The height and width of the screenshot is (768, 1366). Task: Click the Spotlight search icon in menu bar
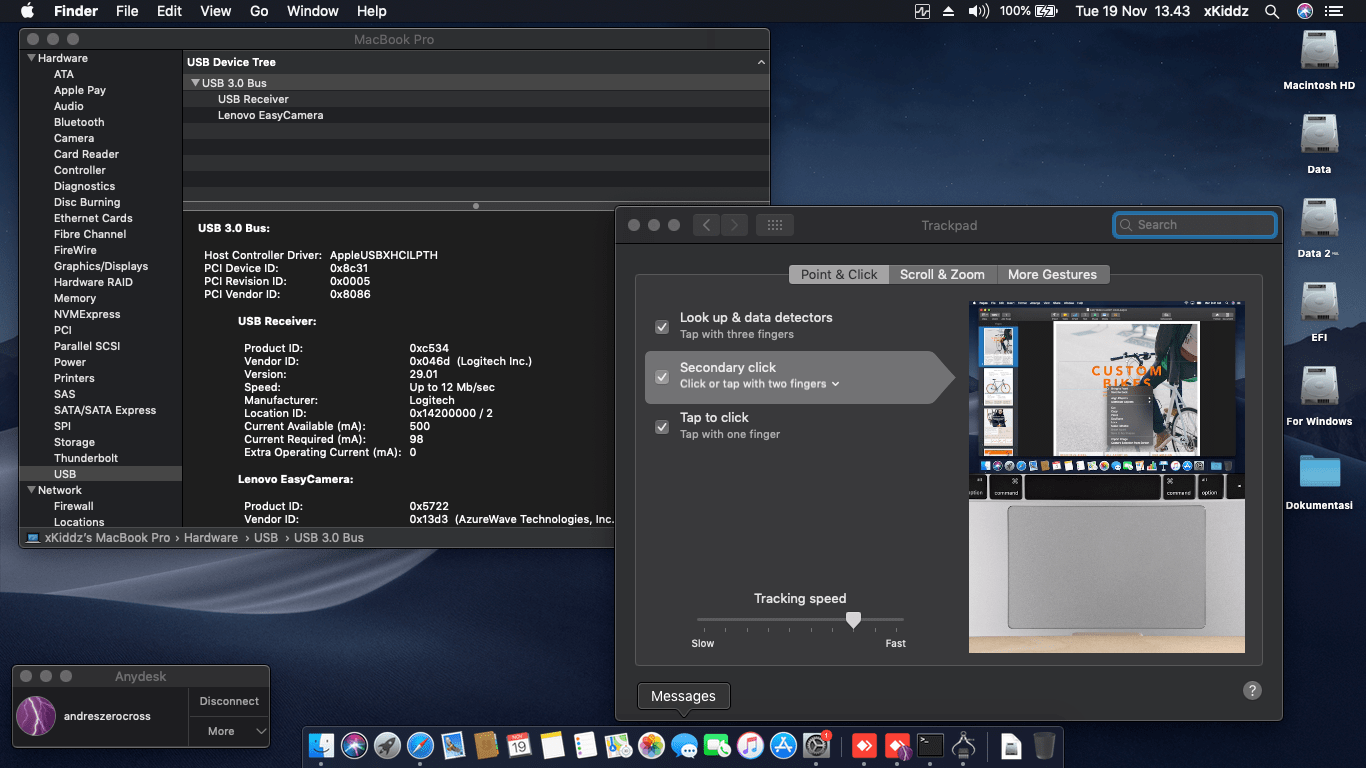coord(1271,11)
